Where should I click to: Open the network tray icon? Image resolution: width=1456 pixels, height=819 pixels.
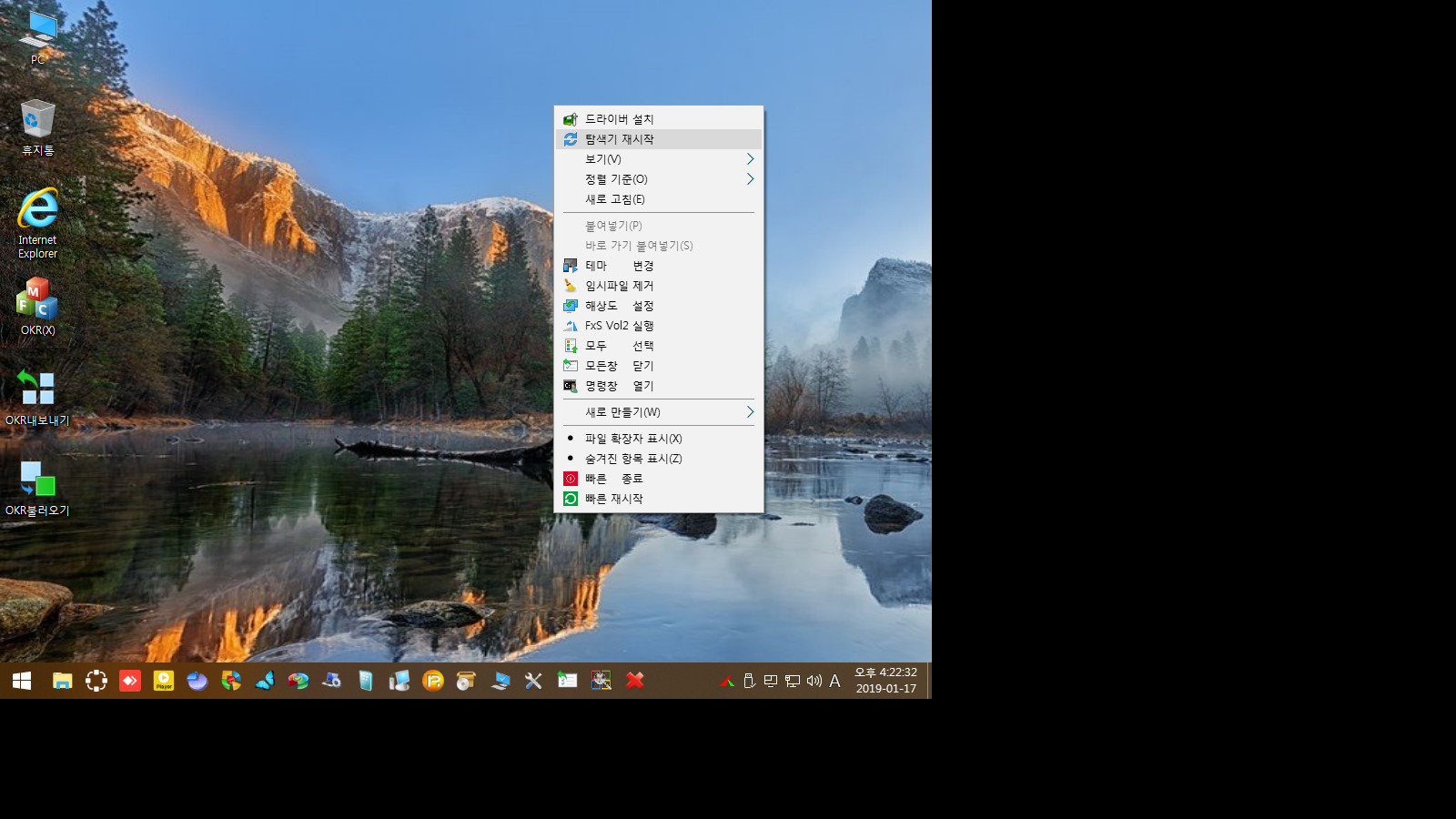pos(793,681)
